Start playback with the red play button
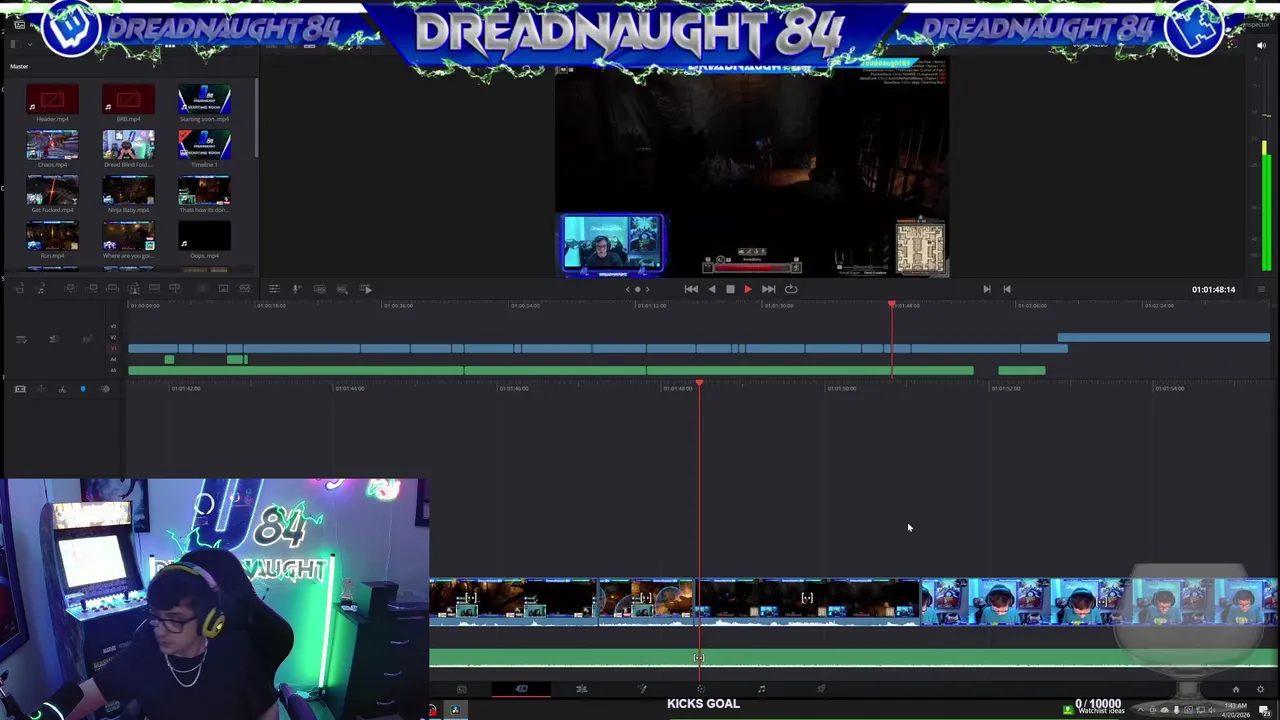 (x=747, y=289)
